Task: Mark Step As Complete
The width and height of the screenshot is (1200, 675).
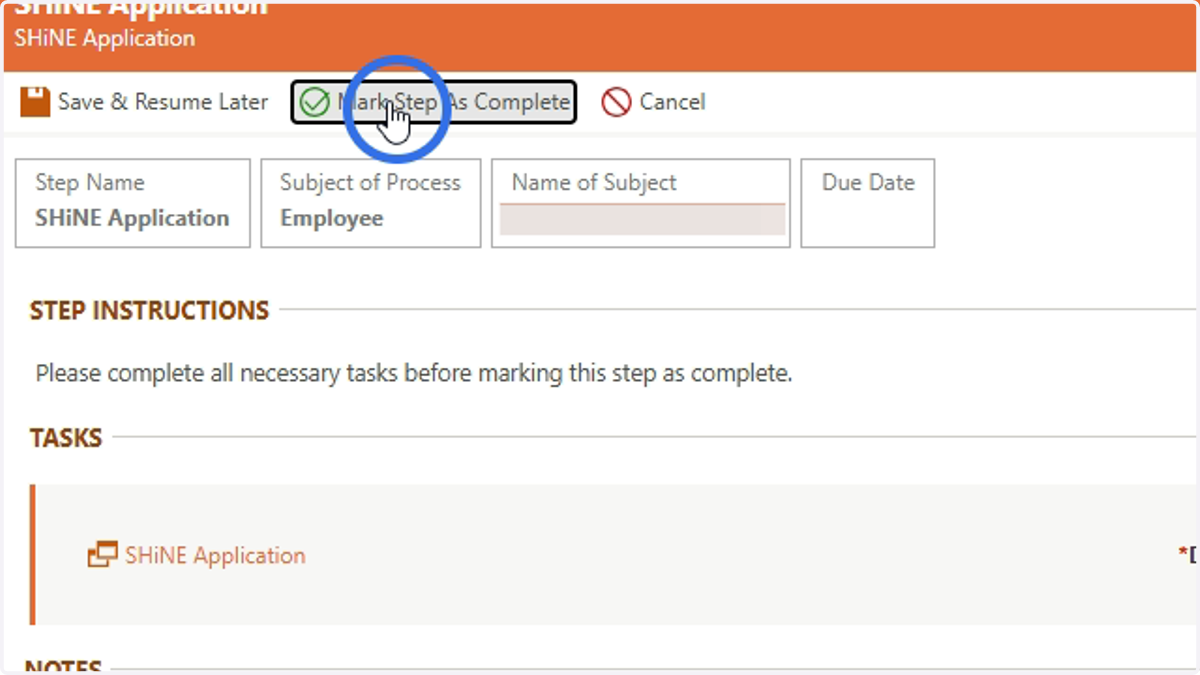Action: tap(434, 102)
